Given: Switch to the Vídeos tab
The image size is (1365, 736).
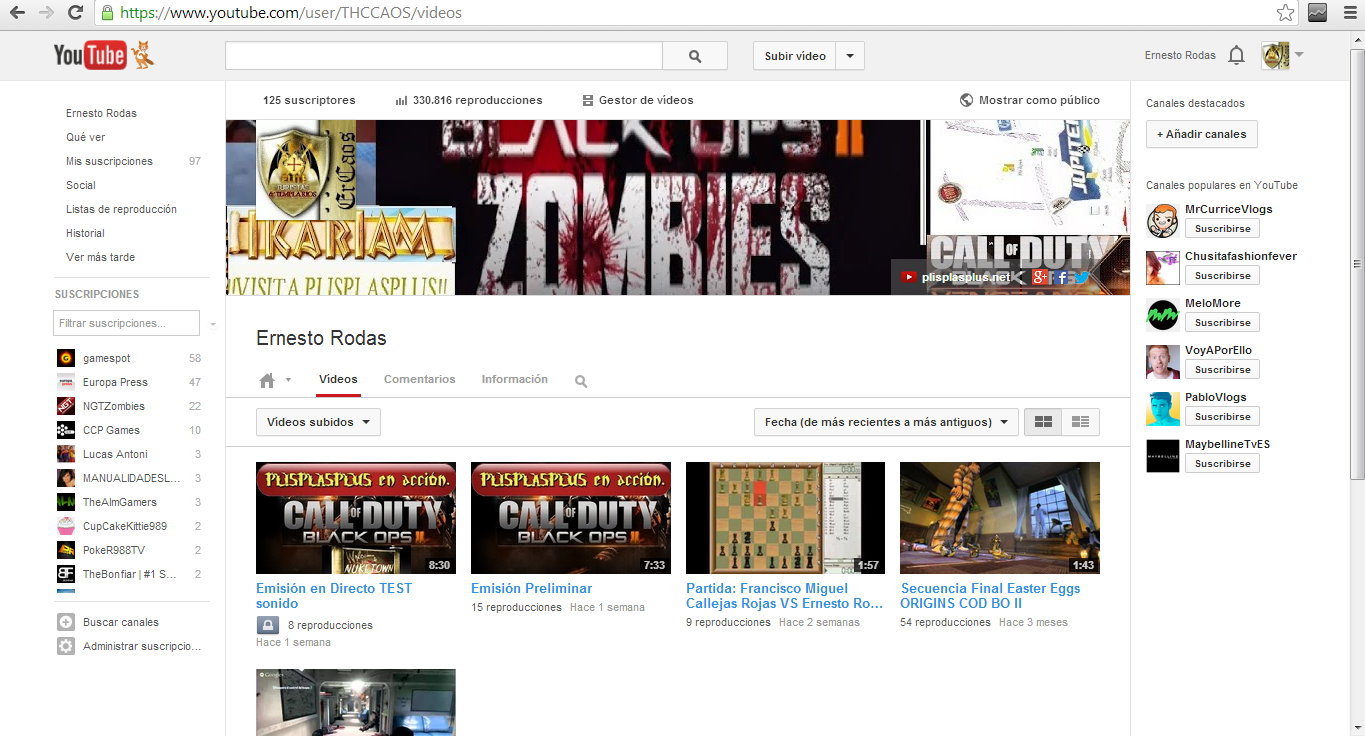Looking at the screenshot, I should point(338,380).
